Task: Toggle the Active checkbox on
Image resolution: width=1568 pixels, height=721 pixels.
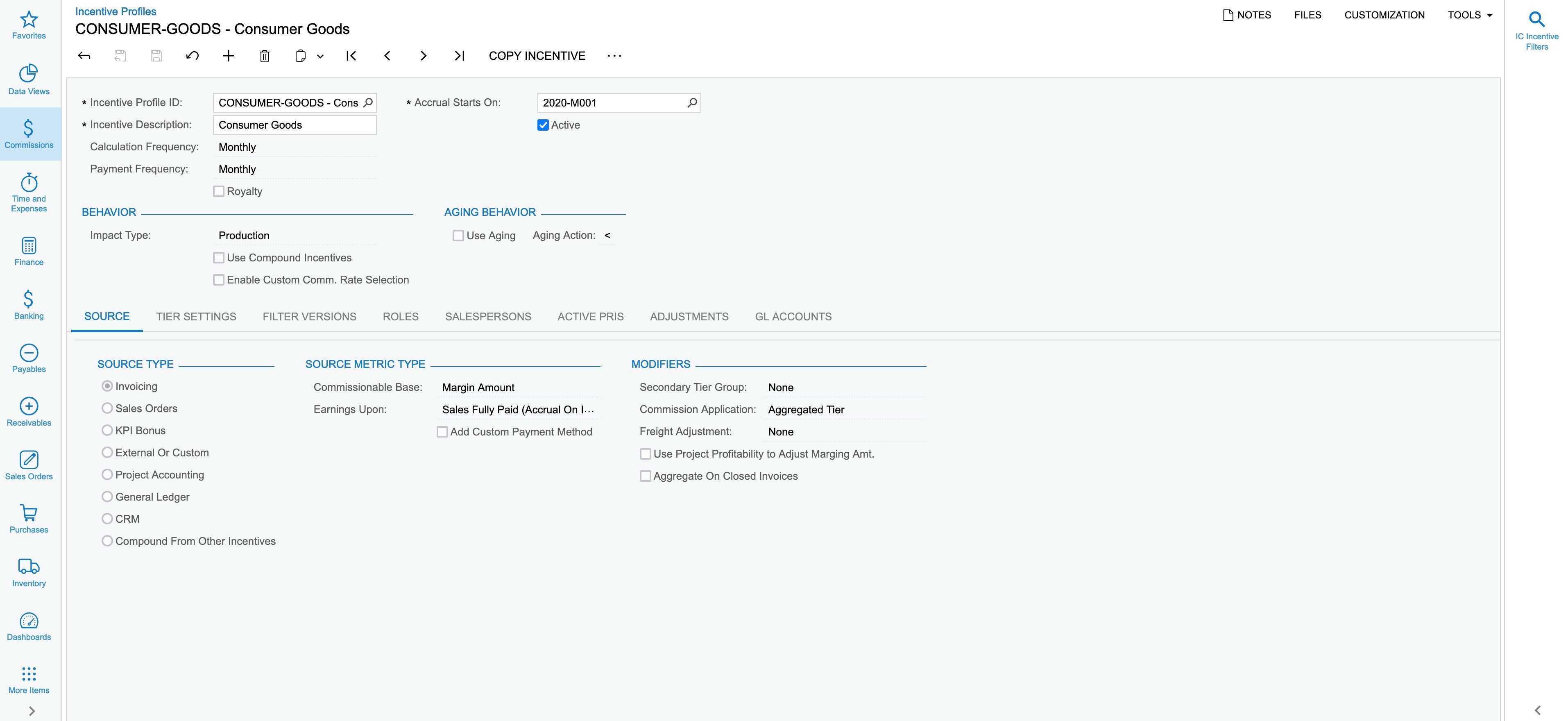Action: (543, 124)
